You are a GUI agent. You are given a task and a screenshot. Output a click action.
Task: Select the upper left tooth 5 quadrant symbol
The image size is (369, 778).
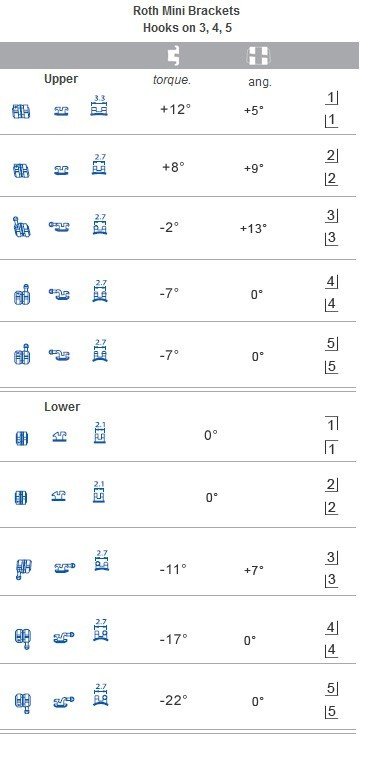pyautogui.click(x=331, y=367)
